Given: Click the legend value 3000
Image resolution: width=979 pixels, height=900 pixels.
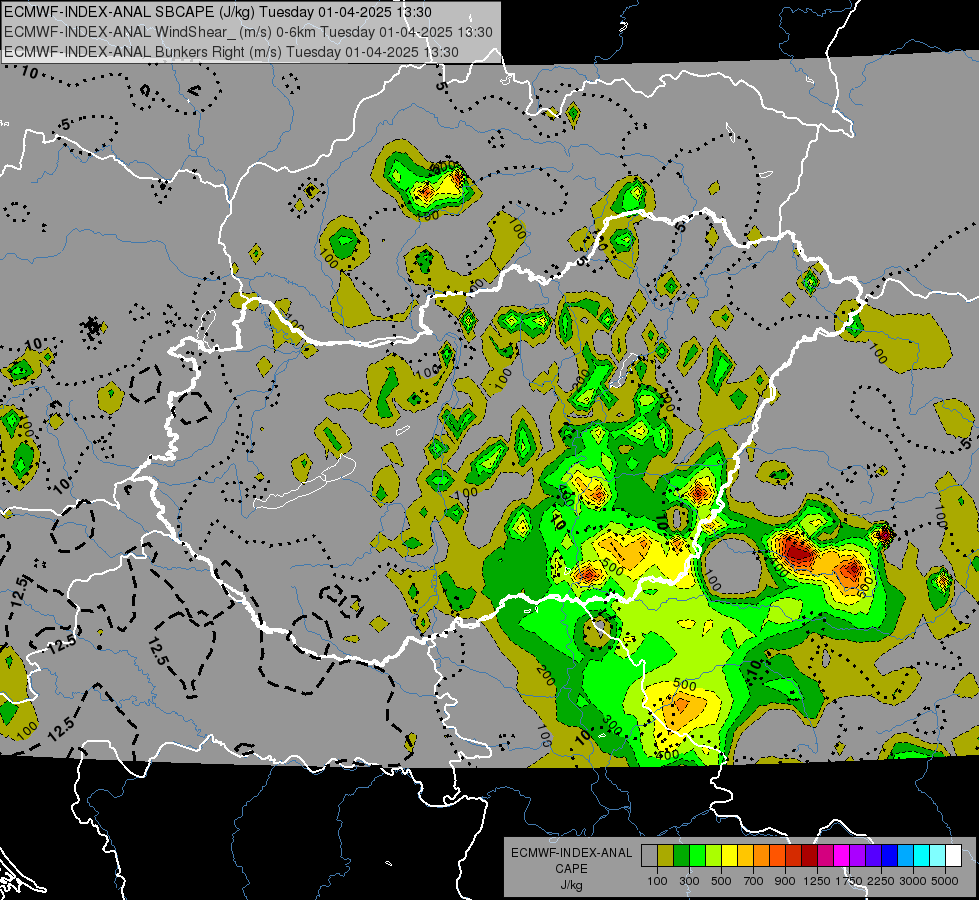Looking at the screenshot, I should pyautogui.click(x=913, y=882).
